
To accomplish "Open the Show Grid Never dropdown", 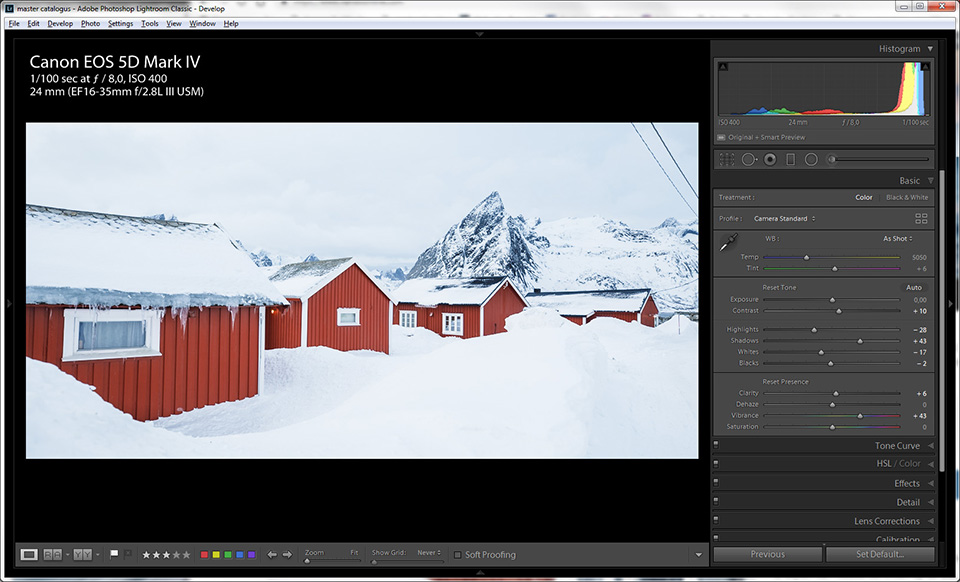I will (x=429, y=553).
